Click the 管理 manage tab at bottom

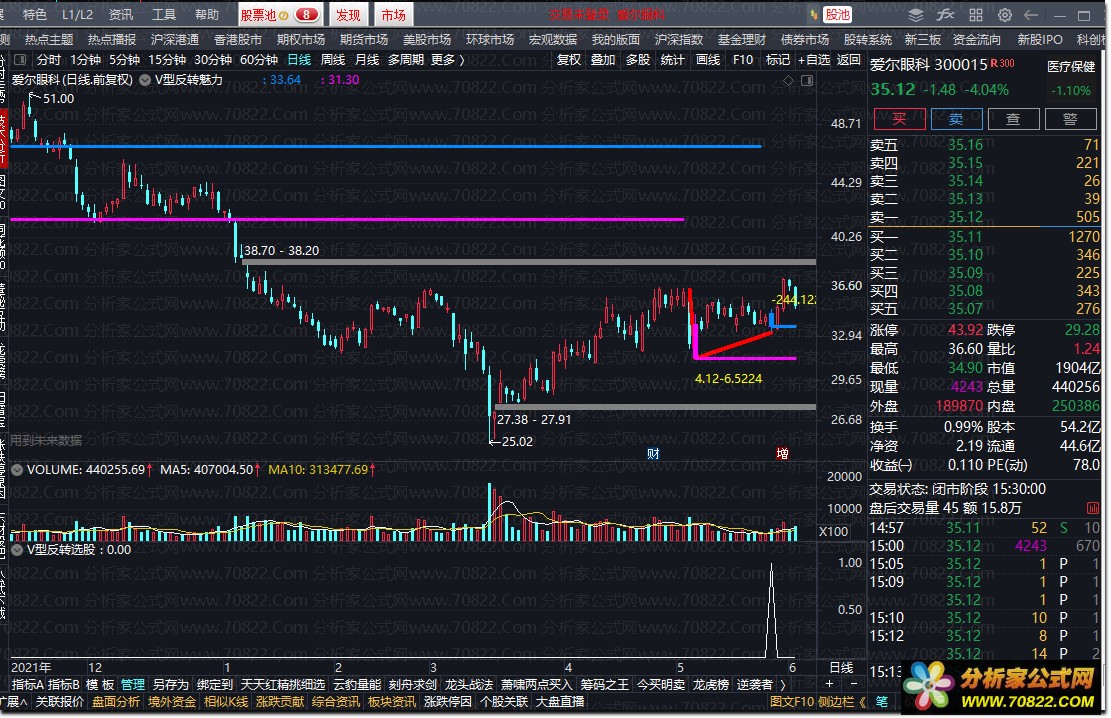pyautogui.click(x=132, y=685)
